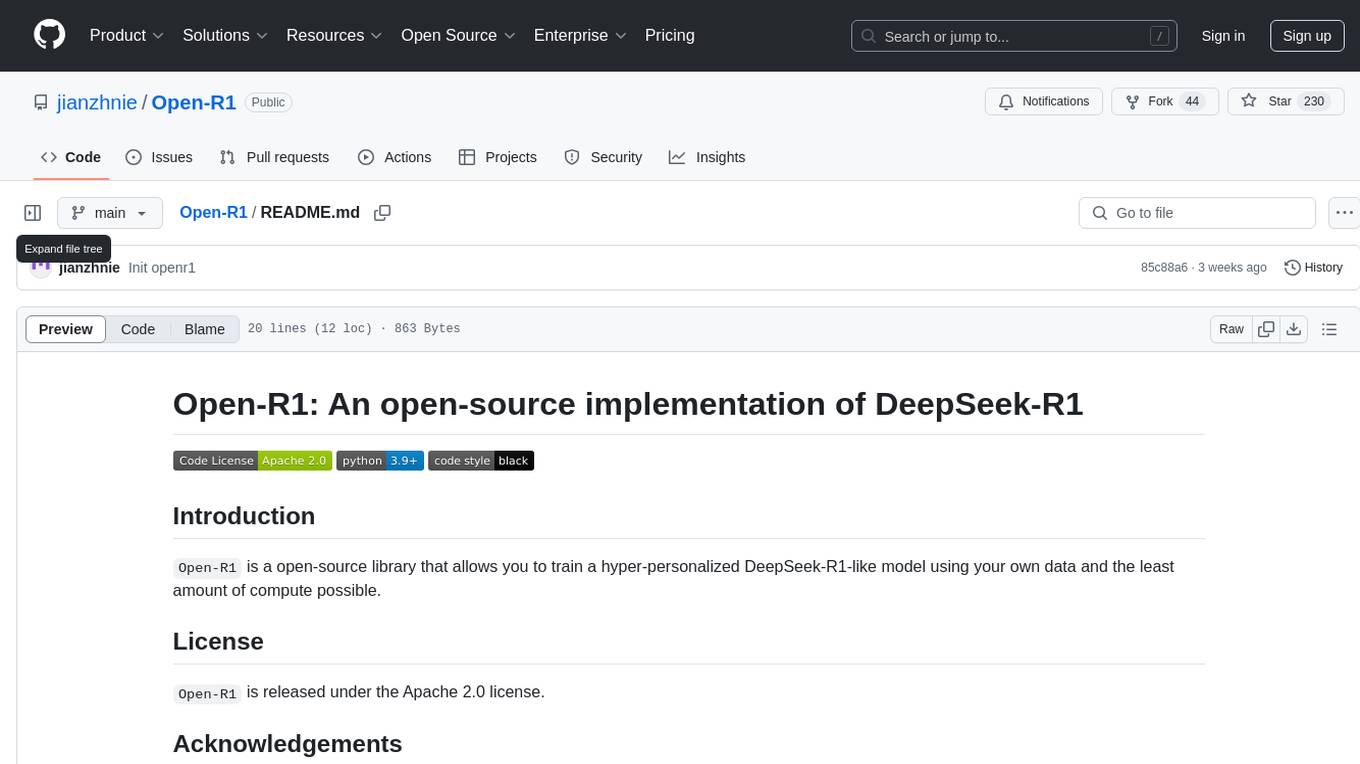Open the Projects tab
The width and height of the screenshot is (1360, 764).
pos(498,157)
